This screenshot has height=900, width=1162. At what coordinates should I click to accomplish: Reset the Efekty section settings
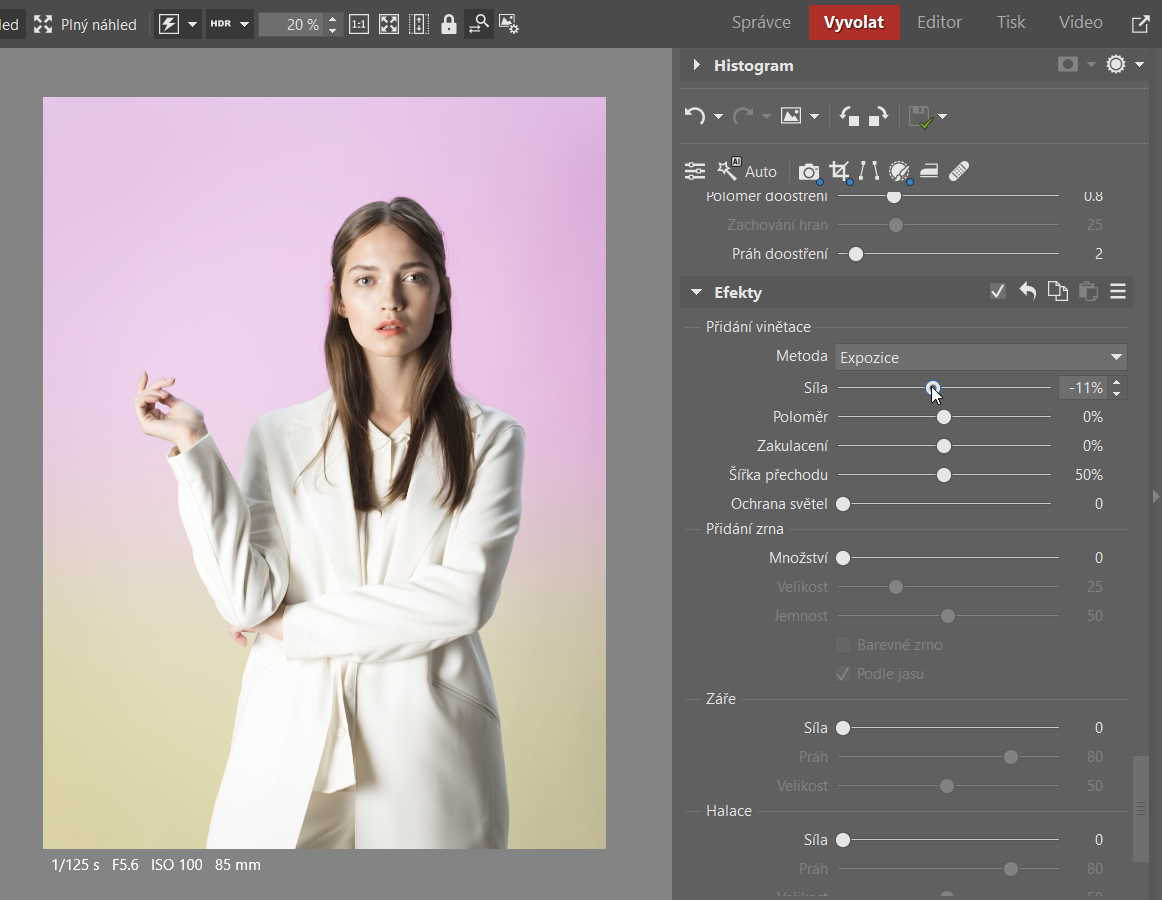1027,292
